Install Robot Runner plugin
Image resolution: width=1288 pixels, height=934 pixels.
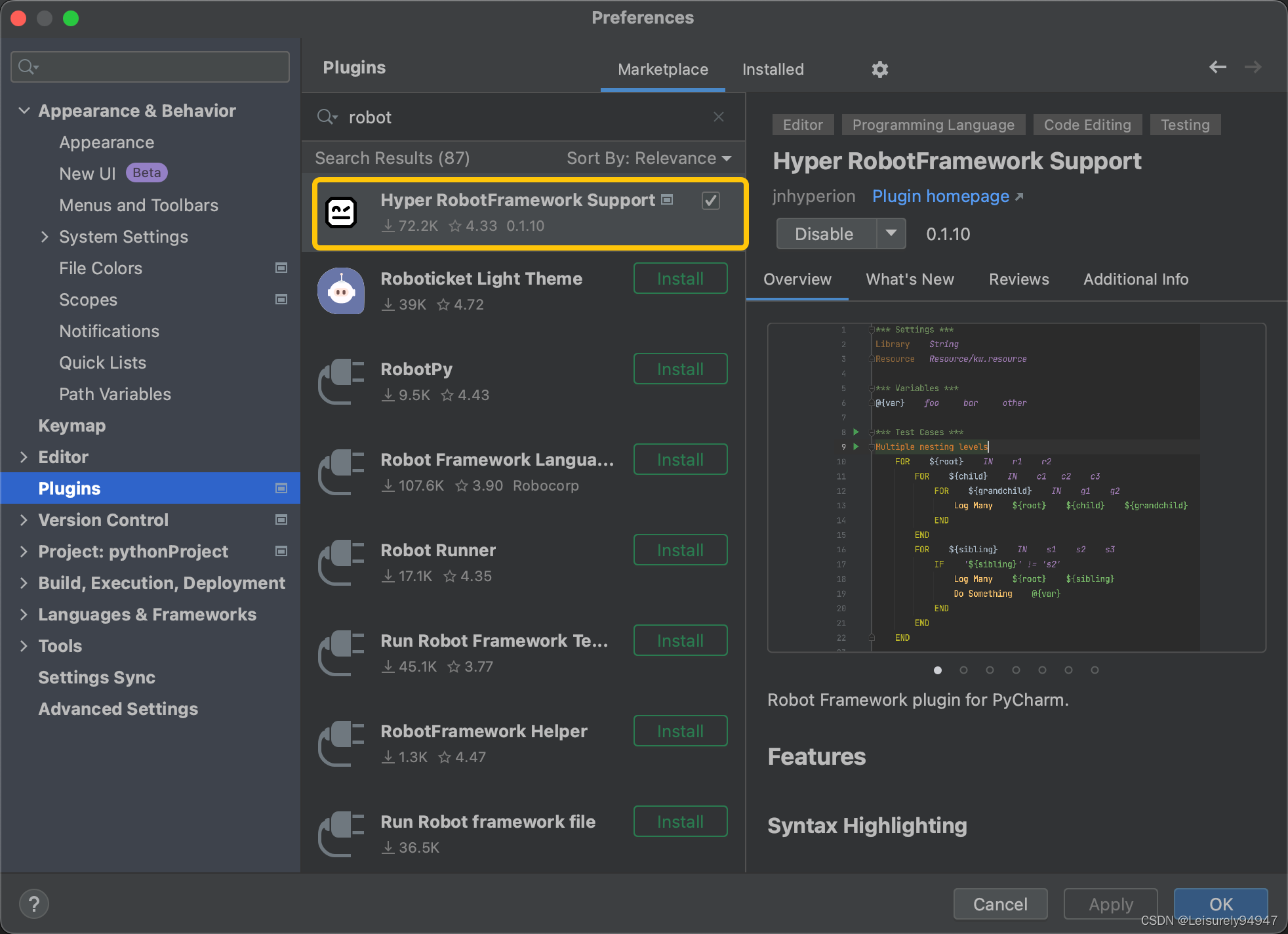pyautogui.click(x=681, y=550)
